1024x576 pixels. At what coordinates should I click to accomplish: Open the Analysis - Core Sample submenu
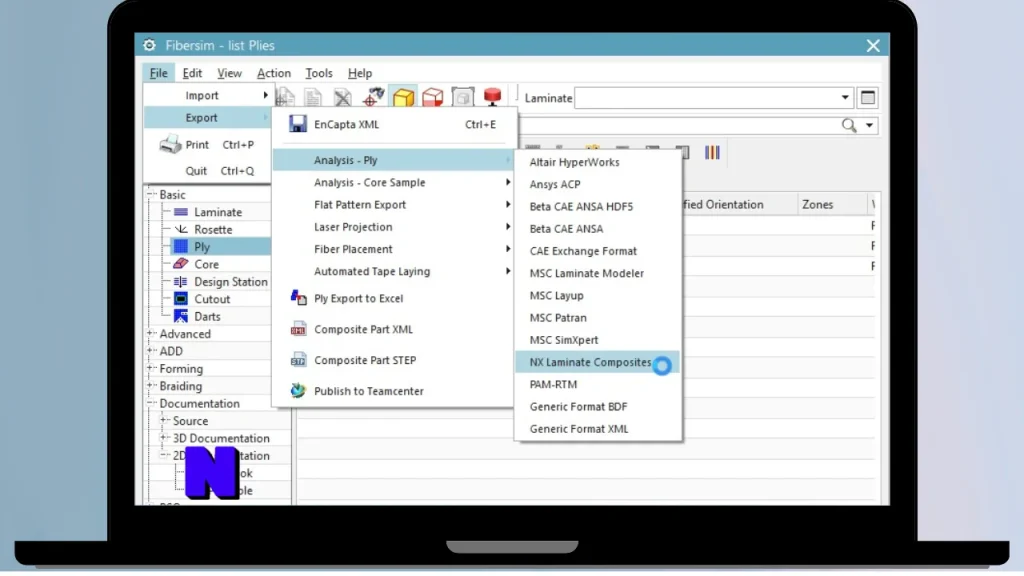pyautogui.click(x=395, y=182)
